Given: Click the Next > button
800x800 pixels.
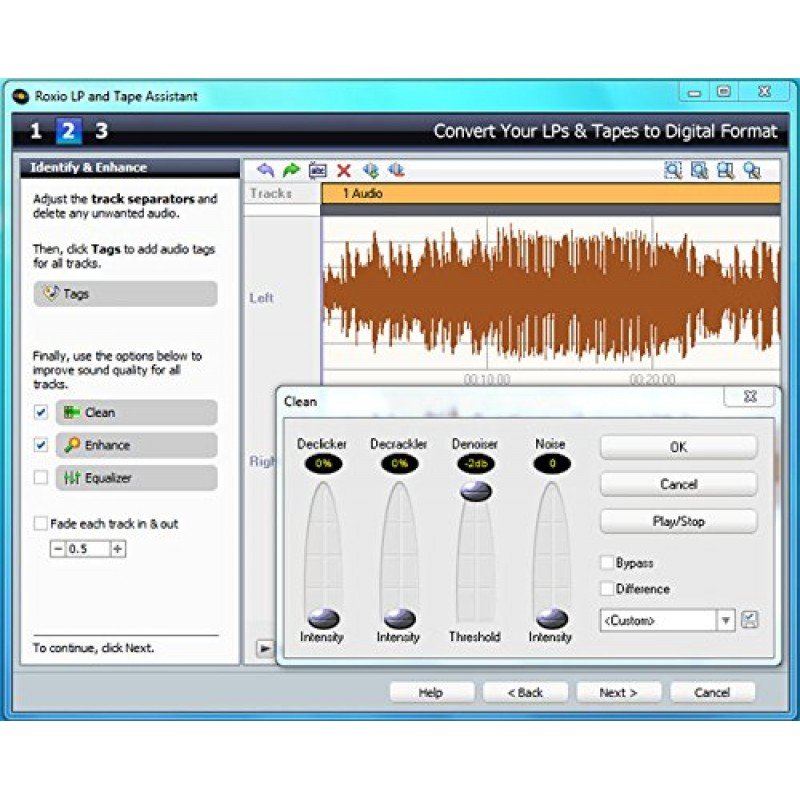Looking at the screenshot, I should tap(618, 692).
